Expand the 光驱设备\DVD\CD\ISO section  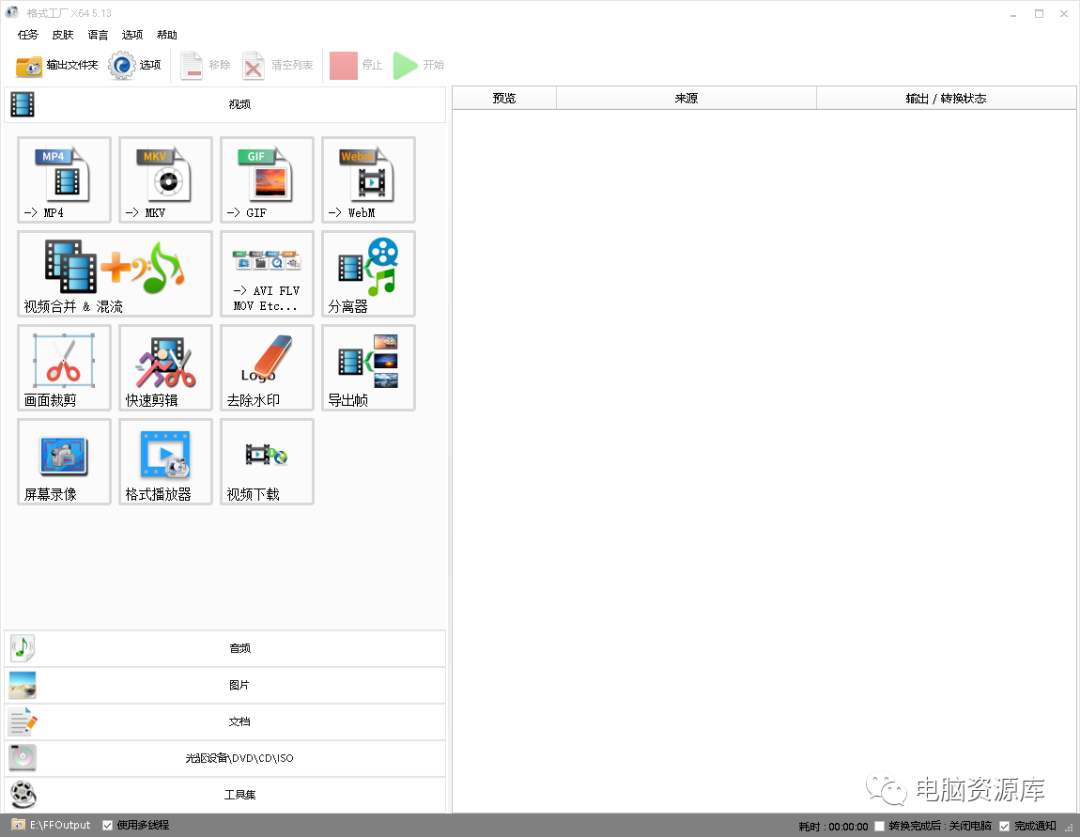click(225, 758)
